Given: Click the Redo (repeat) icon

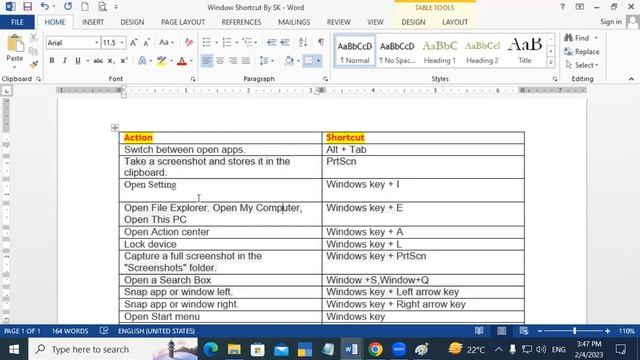Looking at the screenshot, I should tap(68, 7).
